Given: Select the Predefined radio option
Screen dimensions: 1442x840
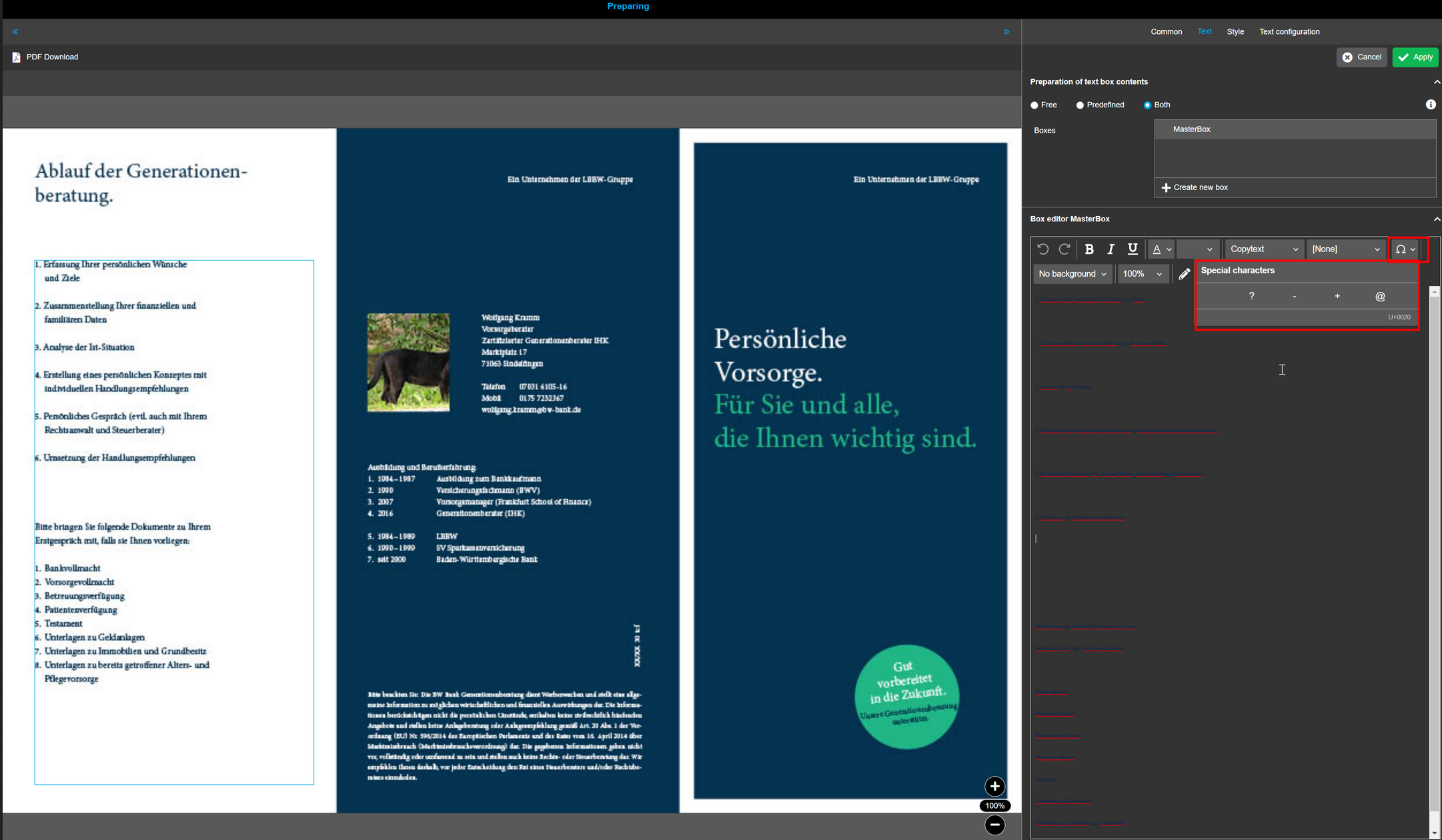Looking at the screenshot, I should coord(1080,105).
